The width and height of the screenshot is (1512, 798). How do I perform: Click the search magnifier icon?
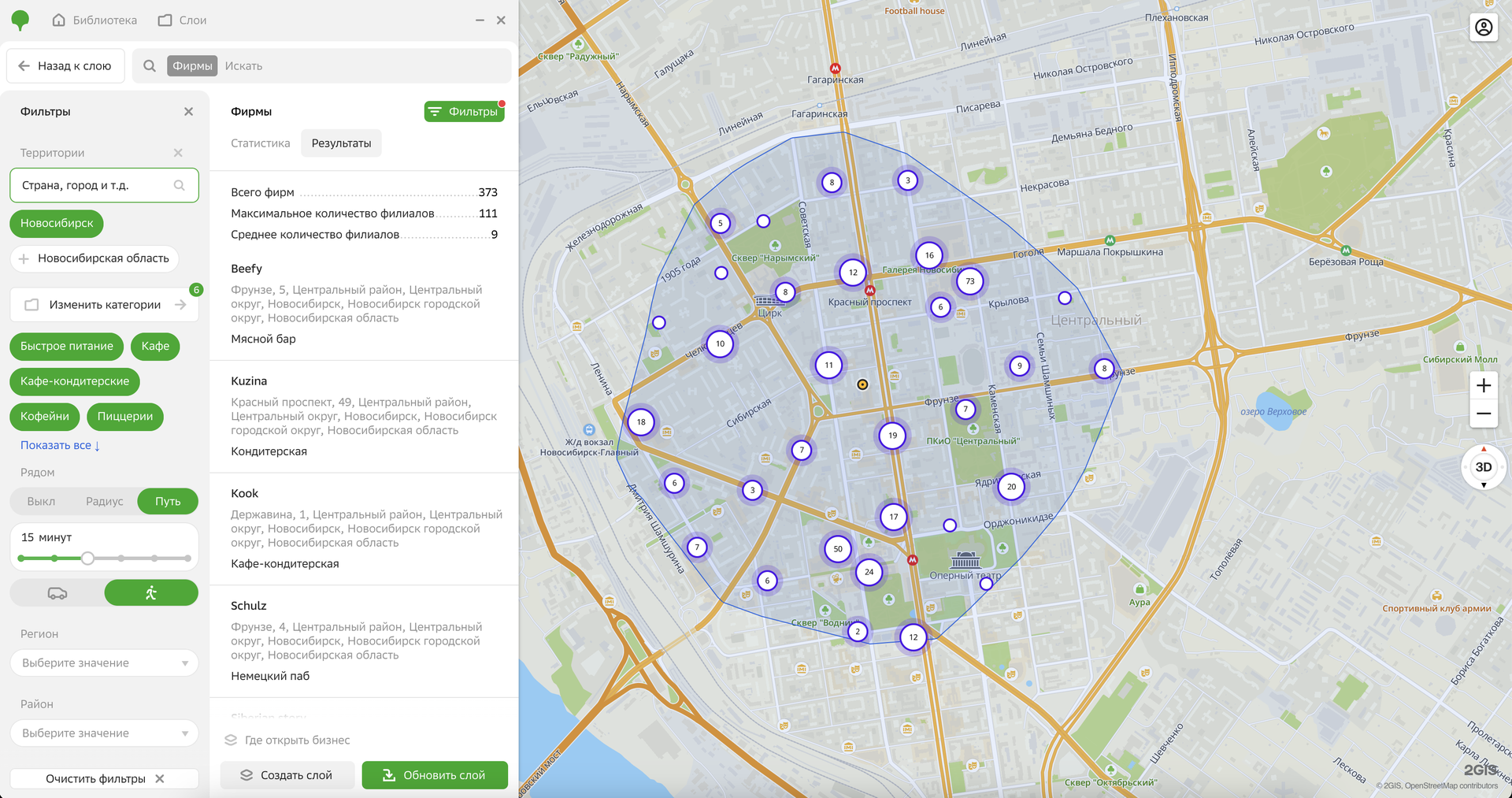pos(150,66)
